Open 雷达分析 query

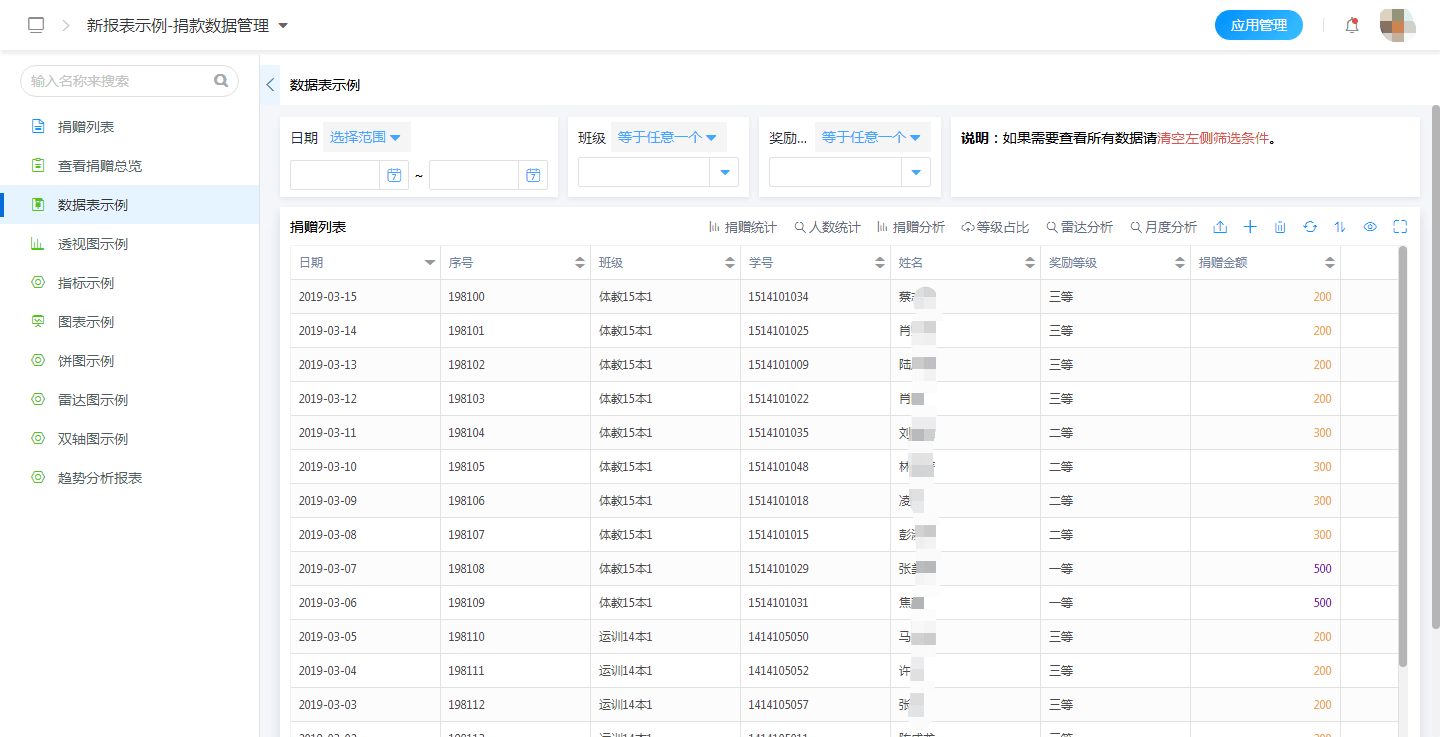[1079, 227]
